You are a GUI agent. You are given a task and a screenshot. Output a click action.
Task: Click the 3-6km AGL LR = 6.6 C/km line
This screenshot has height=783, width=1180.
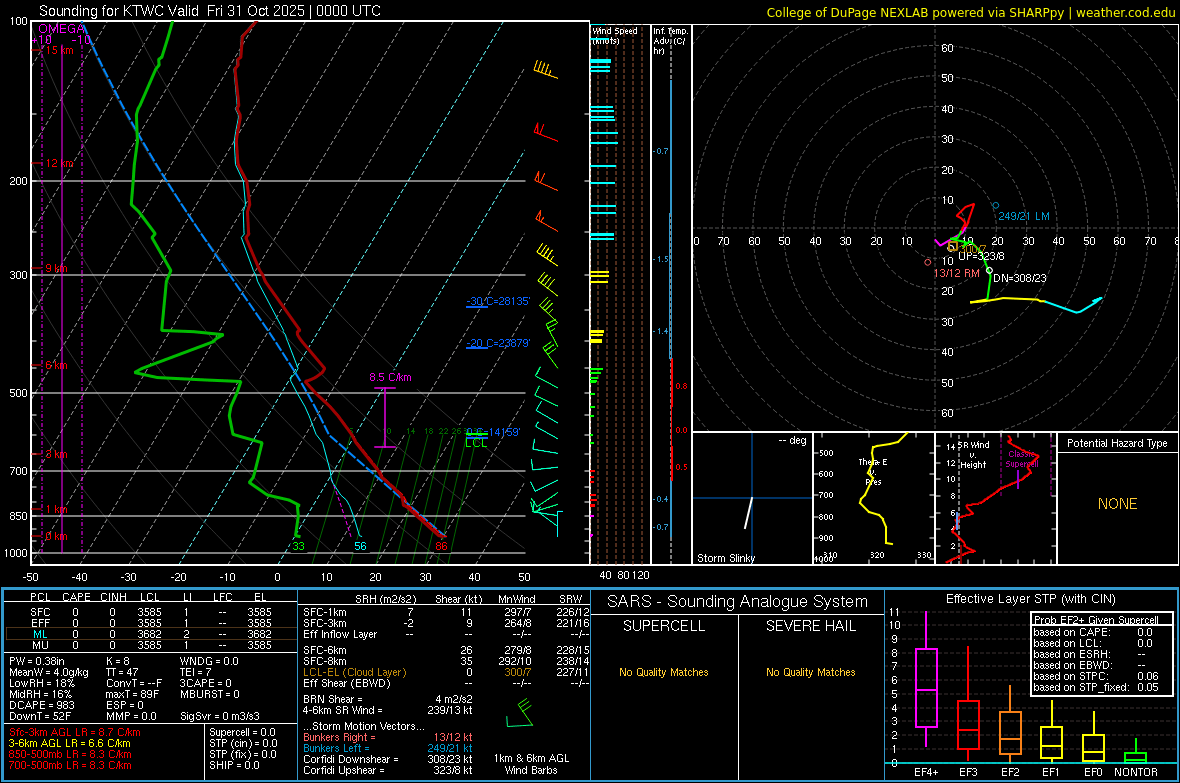coord(70,743)
